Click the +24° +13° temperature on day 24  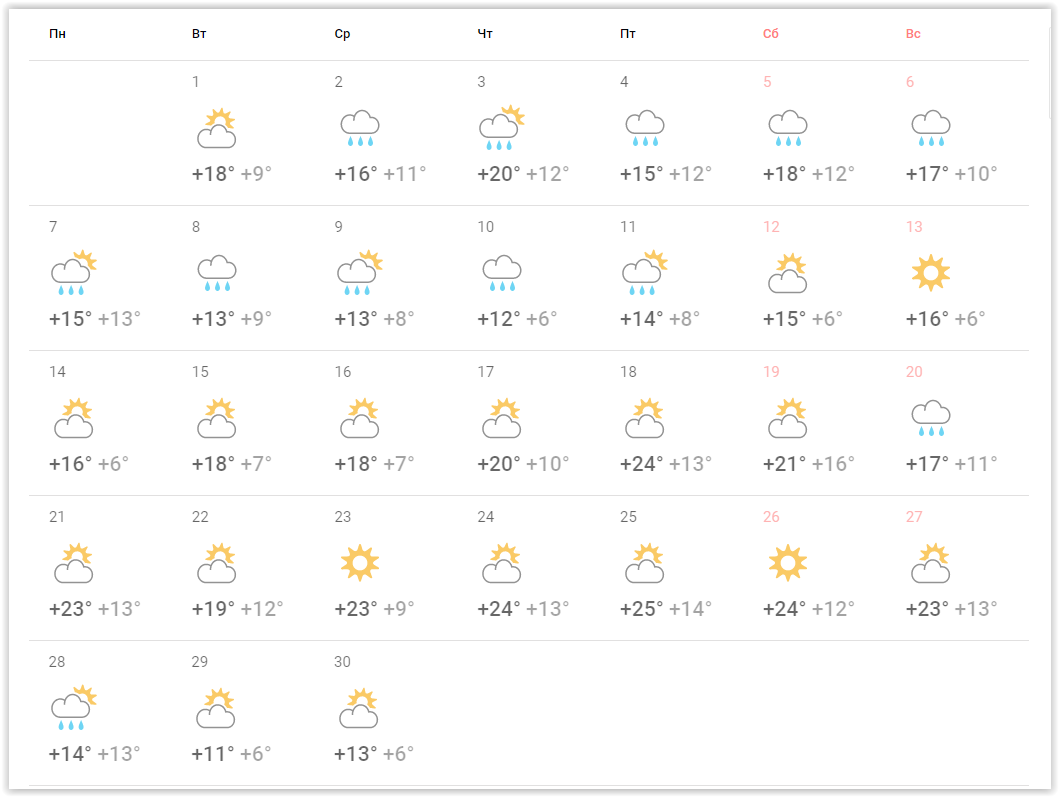(x=523, y=608)
